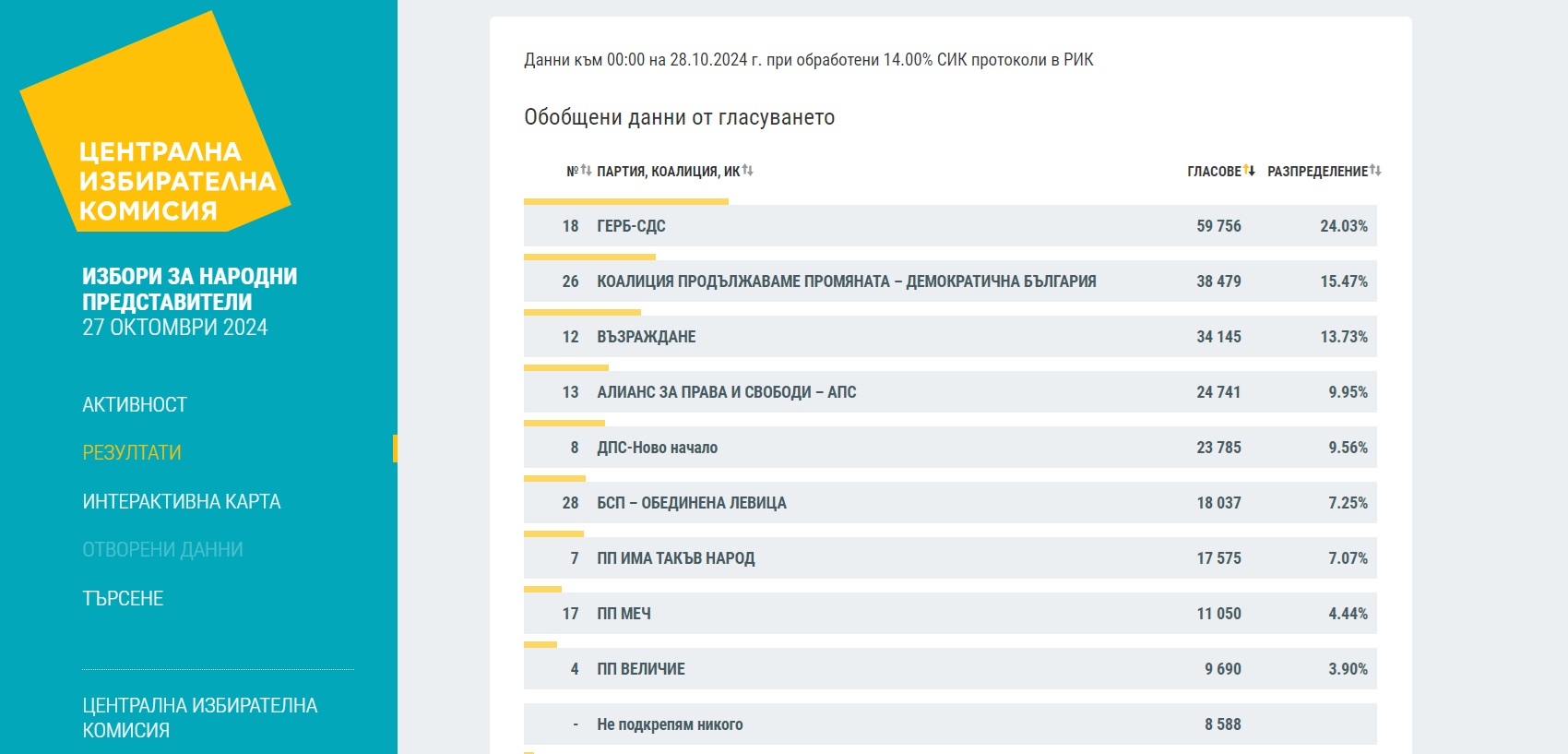Click the № column header
Screen dimensions: 1568x754
[572, 171]
